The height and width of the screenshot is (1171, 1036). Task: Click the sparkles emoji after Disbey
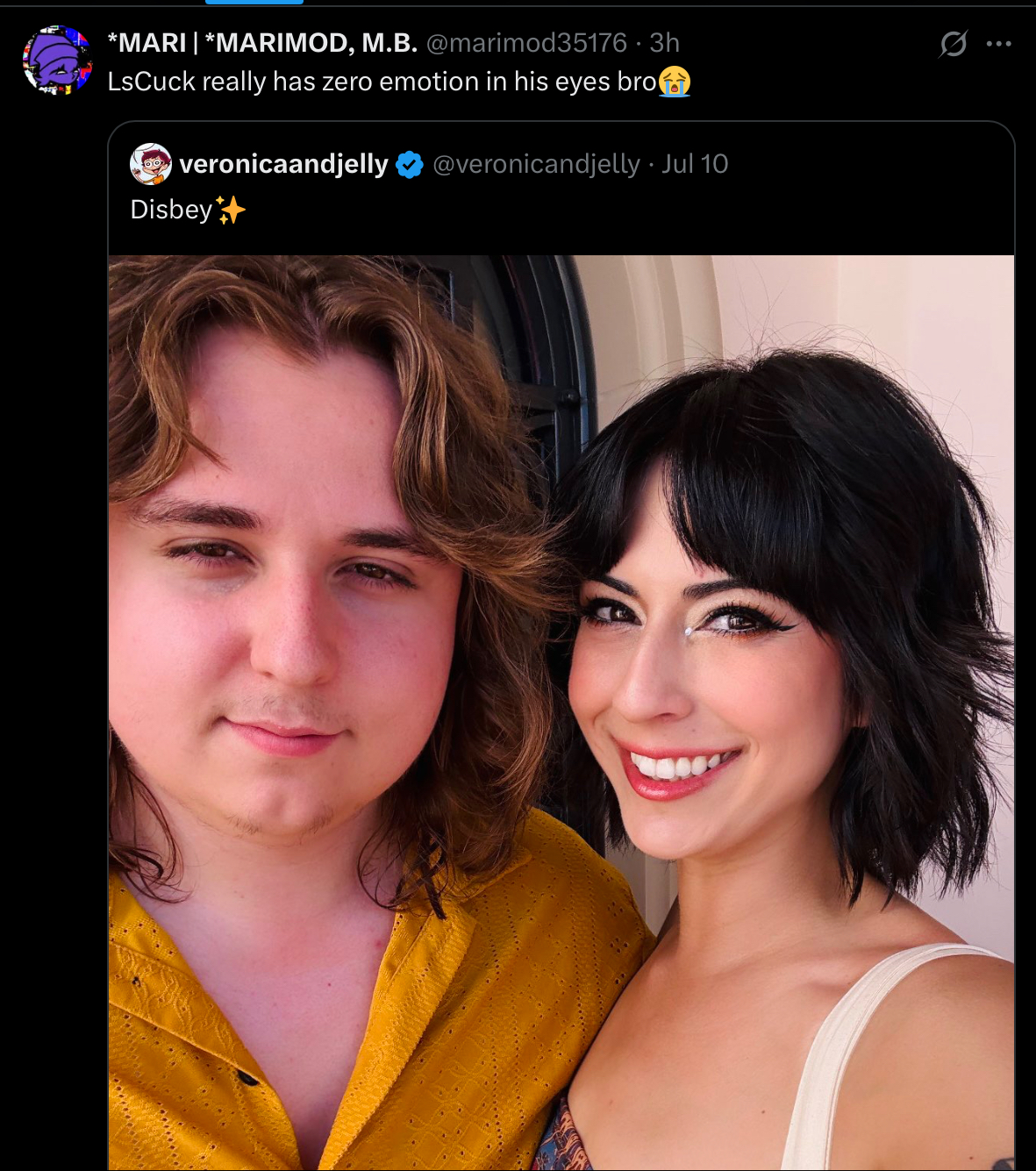pos(231,211)
